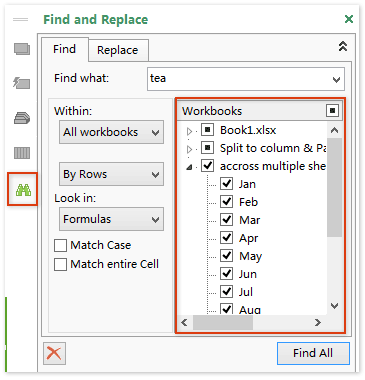
Task: Select the Book1.xlsx label in the tree
Action: click(248, 130)
